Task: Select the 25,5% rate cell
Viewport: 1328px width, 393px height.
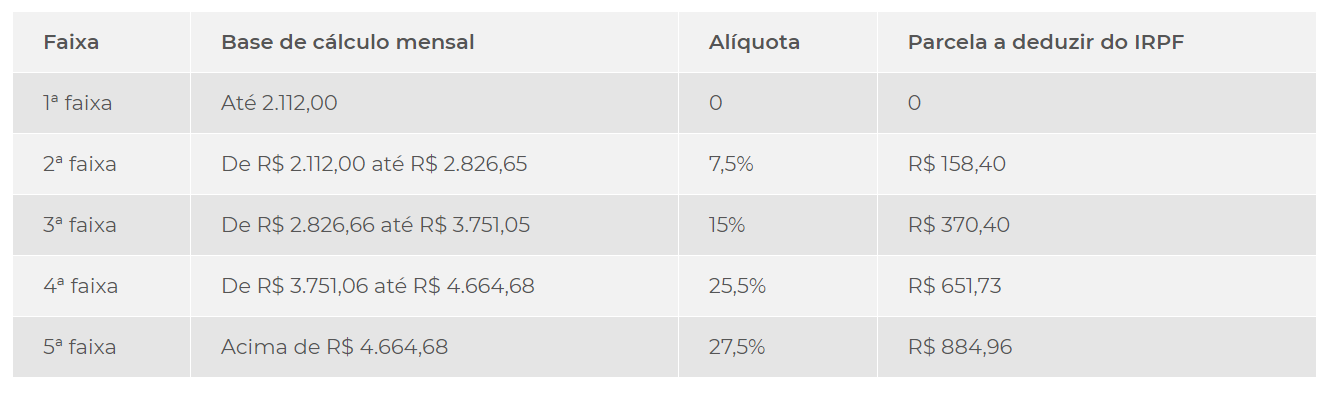Action: (x=737, y=286)
